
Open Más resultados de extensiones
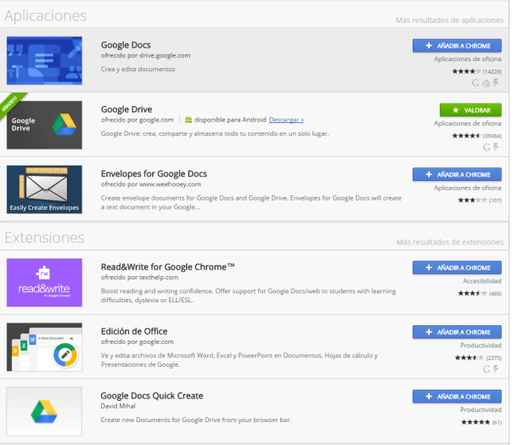(450, 242)
